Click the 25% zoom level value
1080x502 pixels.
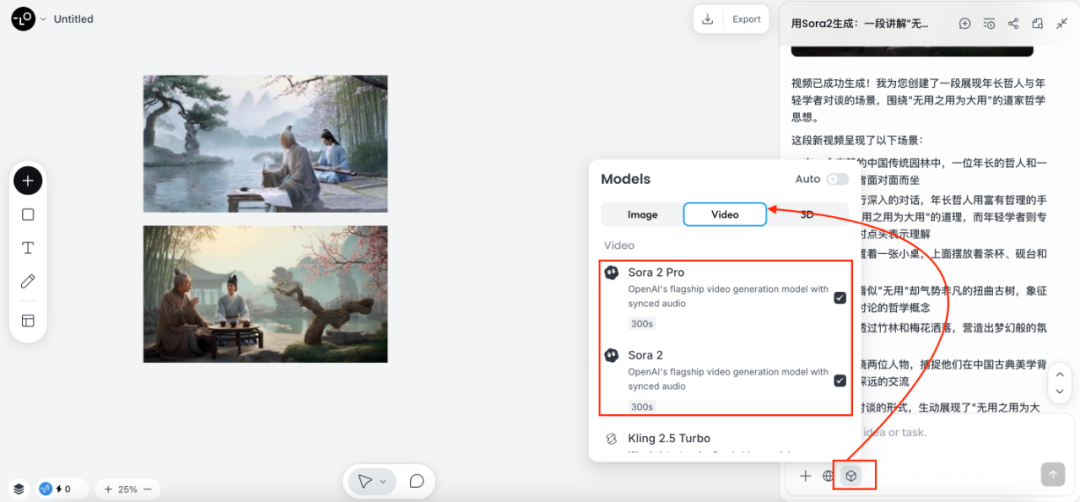(127, 490)
